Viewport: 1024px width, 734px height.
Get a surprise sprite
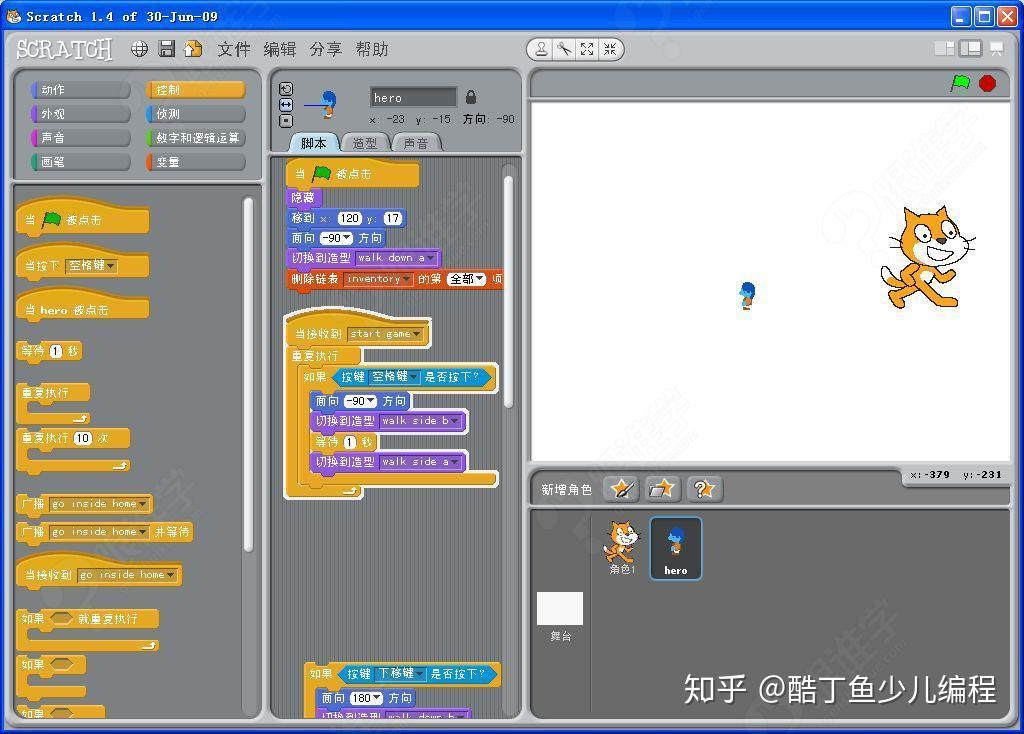coord(704,488)
